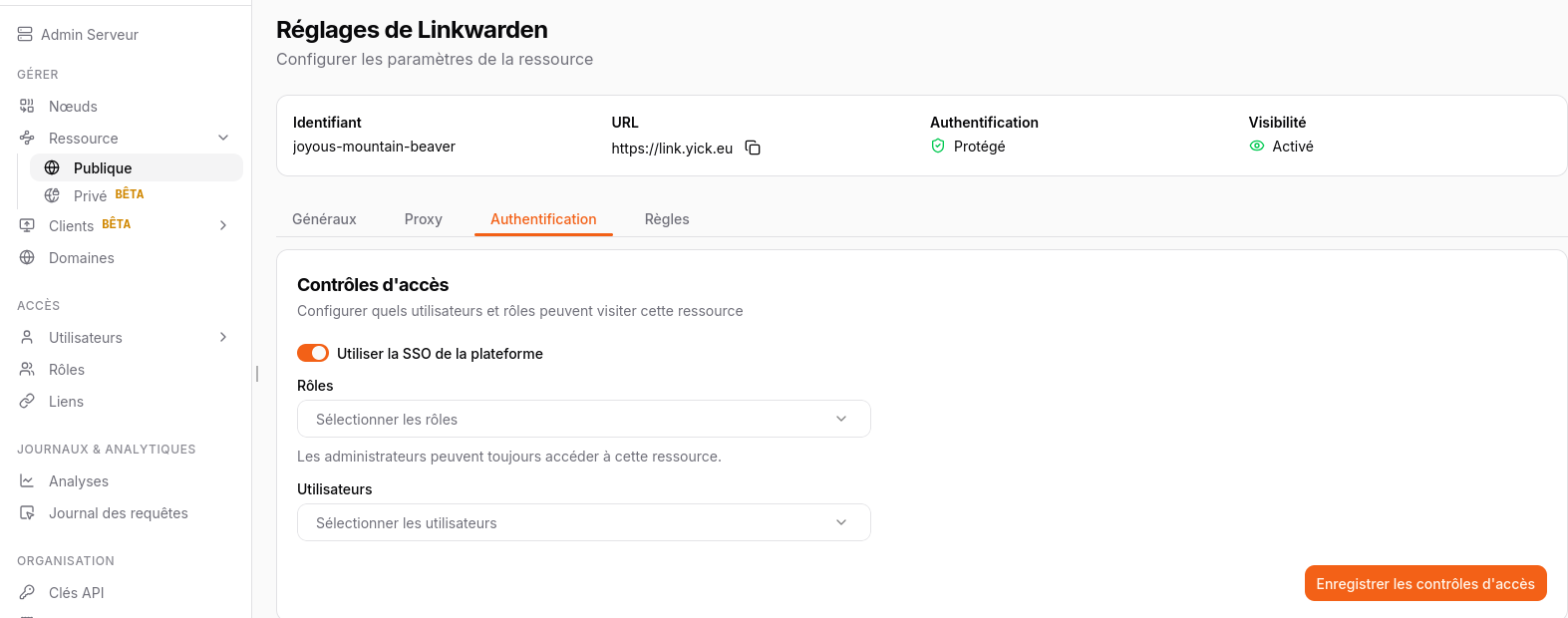Copy the link.yick.eu URL

click(753, 149)
